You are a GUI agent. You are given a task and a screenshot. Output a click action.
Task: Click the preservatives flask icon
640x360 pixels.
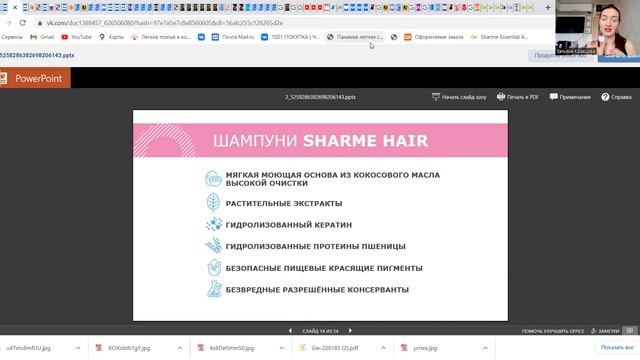coord(214,289)
